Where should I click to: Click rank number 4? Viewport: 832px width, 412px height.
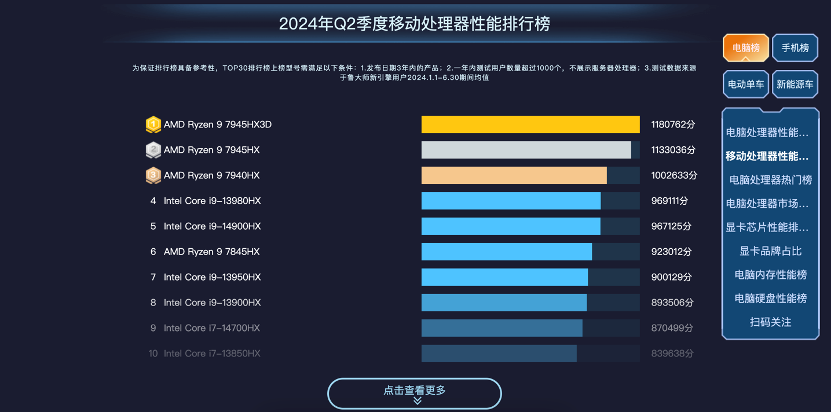pos(153,201)
